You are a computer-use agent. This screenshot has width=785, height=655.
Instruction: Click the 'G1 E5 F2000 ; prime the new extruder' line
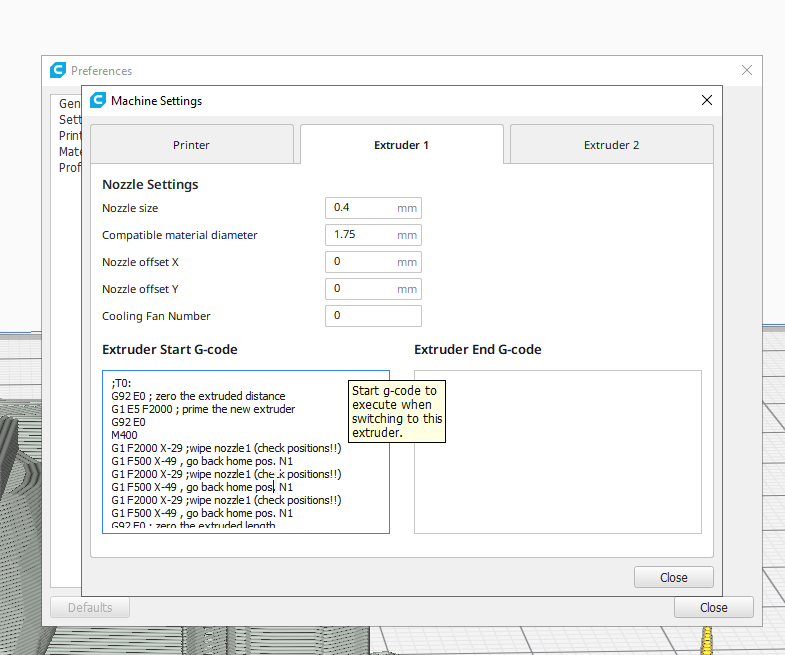point(203,409)
